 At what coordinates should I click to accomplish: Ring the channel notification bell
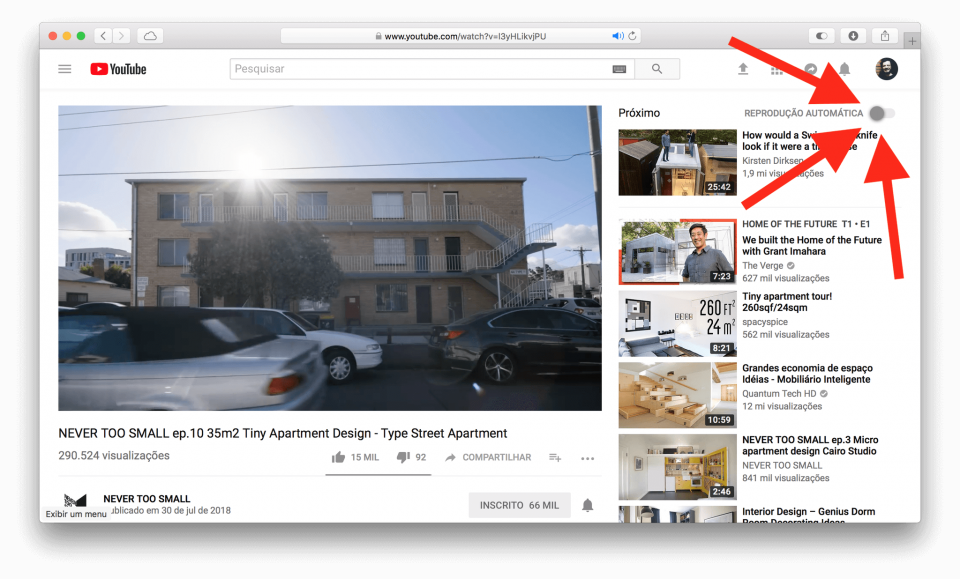pos(588,504)
